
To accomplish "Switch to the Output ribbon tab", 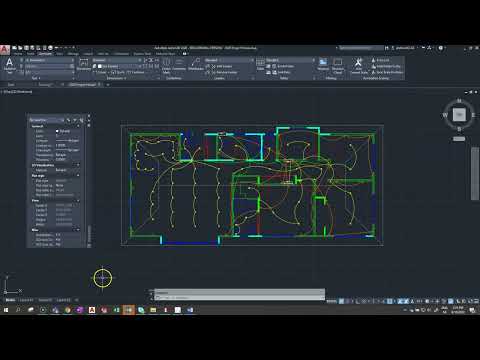I will pyautogui.click(x=88, y=54).
